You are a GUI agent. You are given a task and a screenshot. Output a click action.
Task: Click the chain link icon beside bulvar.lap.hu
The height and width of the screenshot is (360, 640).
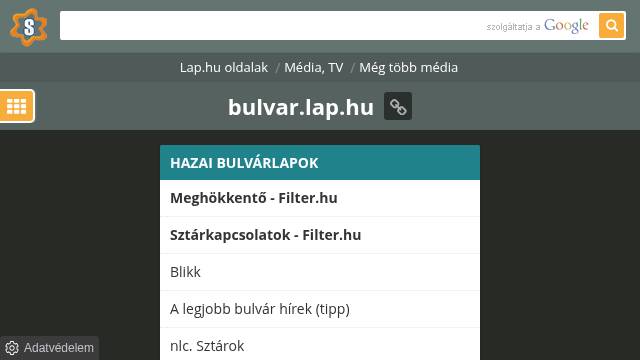[x=398, y=107]
